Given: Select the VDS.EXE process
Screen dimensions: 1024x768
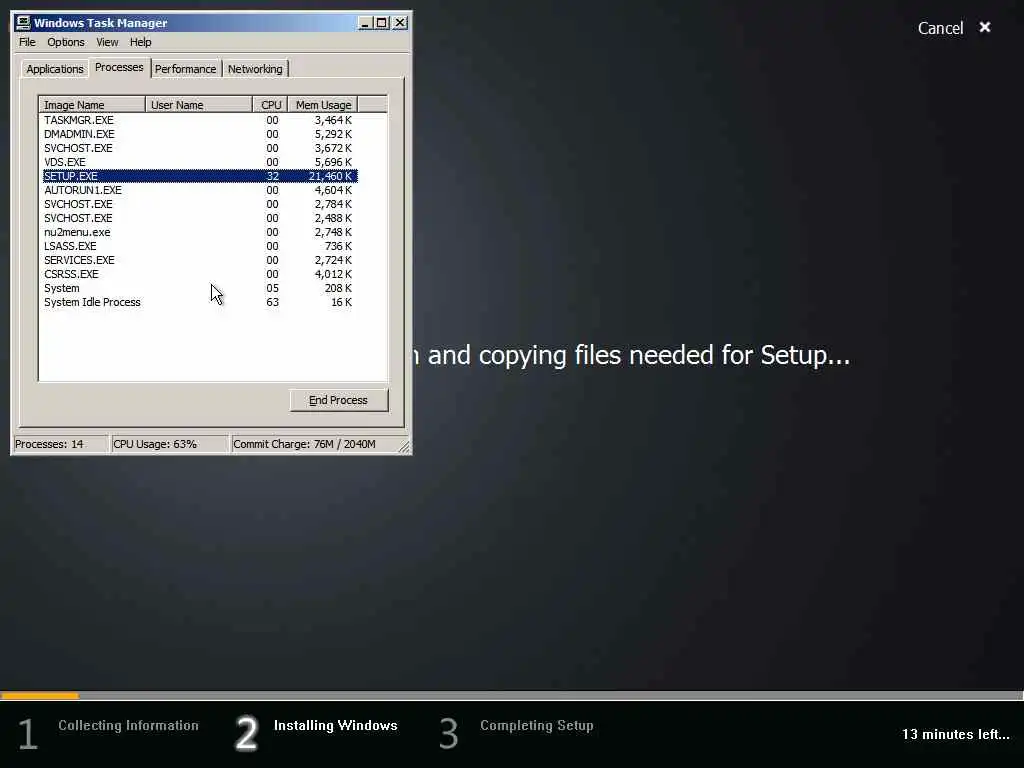Looking at the screenshot, I should [199, 162].
